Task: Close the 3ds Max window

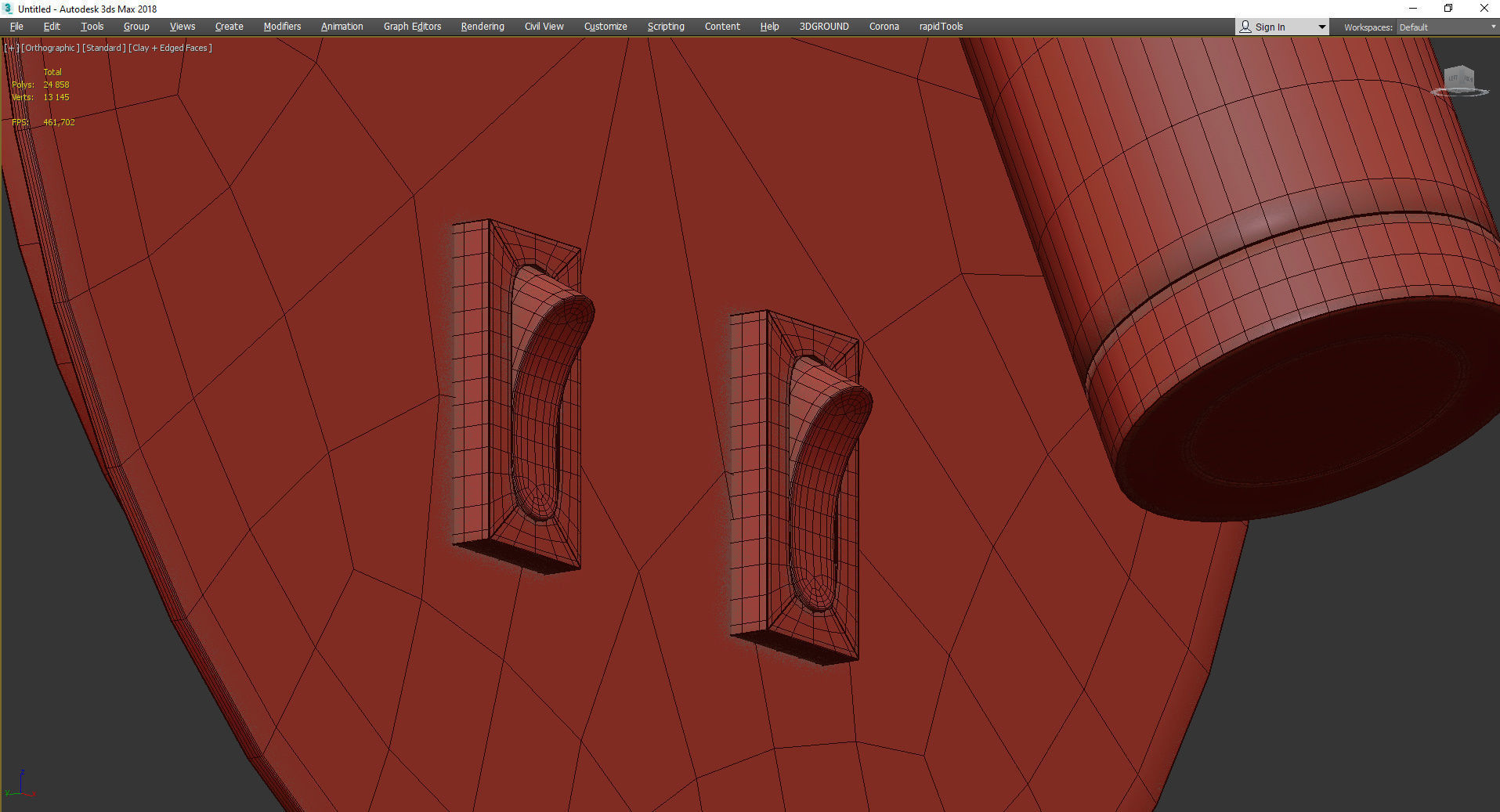Action: [1484, 9]
